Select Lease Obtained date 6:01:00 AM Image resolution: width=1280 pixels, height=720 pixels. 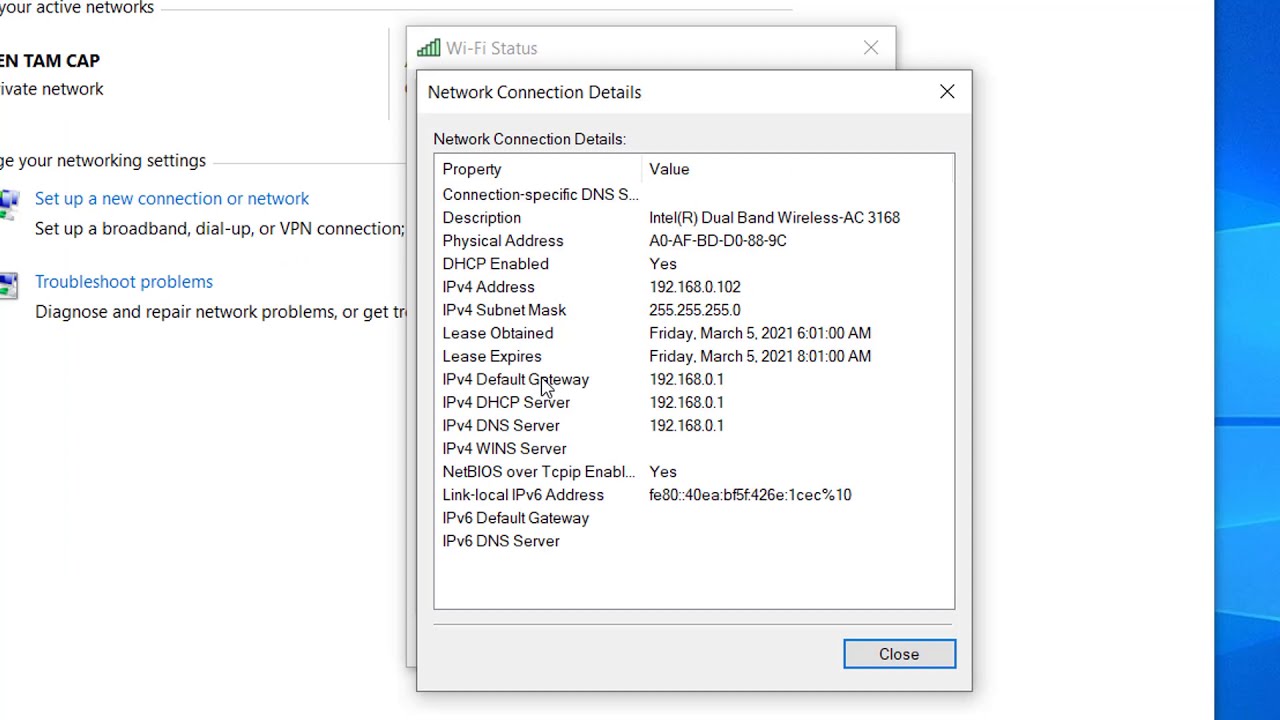(760, 332)
